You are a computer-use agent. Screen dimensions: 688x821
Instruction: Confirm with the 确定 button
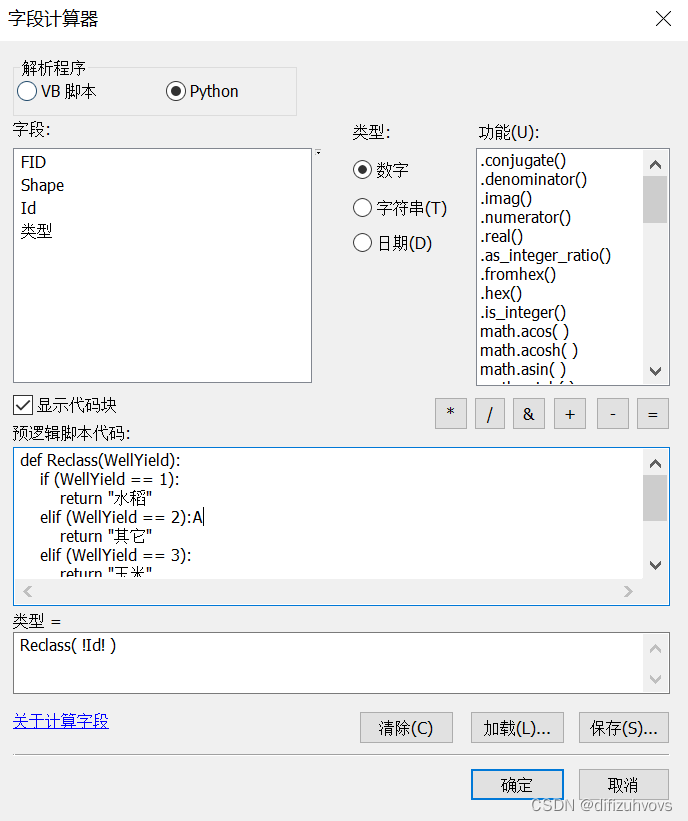click(x=517, y=784)
